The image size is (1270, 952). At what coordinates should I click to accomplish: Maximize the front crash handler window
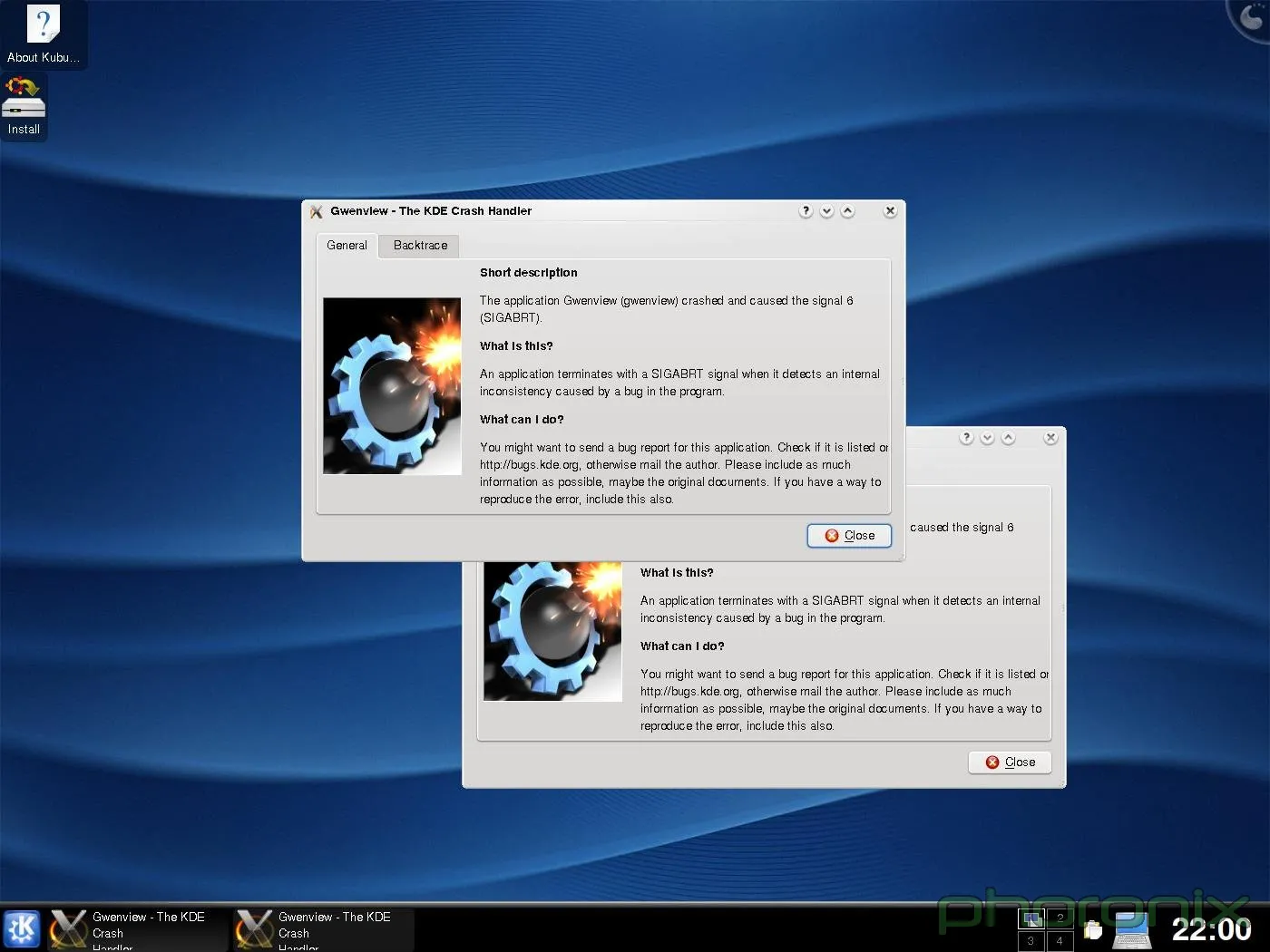point(847,211)
